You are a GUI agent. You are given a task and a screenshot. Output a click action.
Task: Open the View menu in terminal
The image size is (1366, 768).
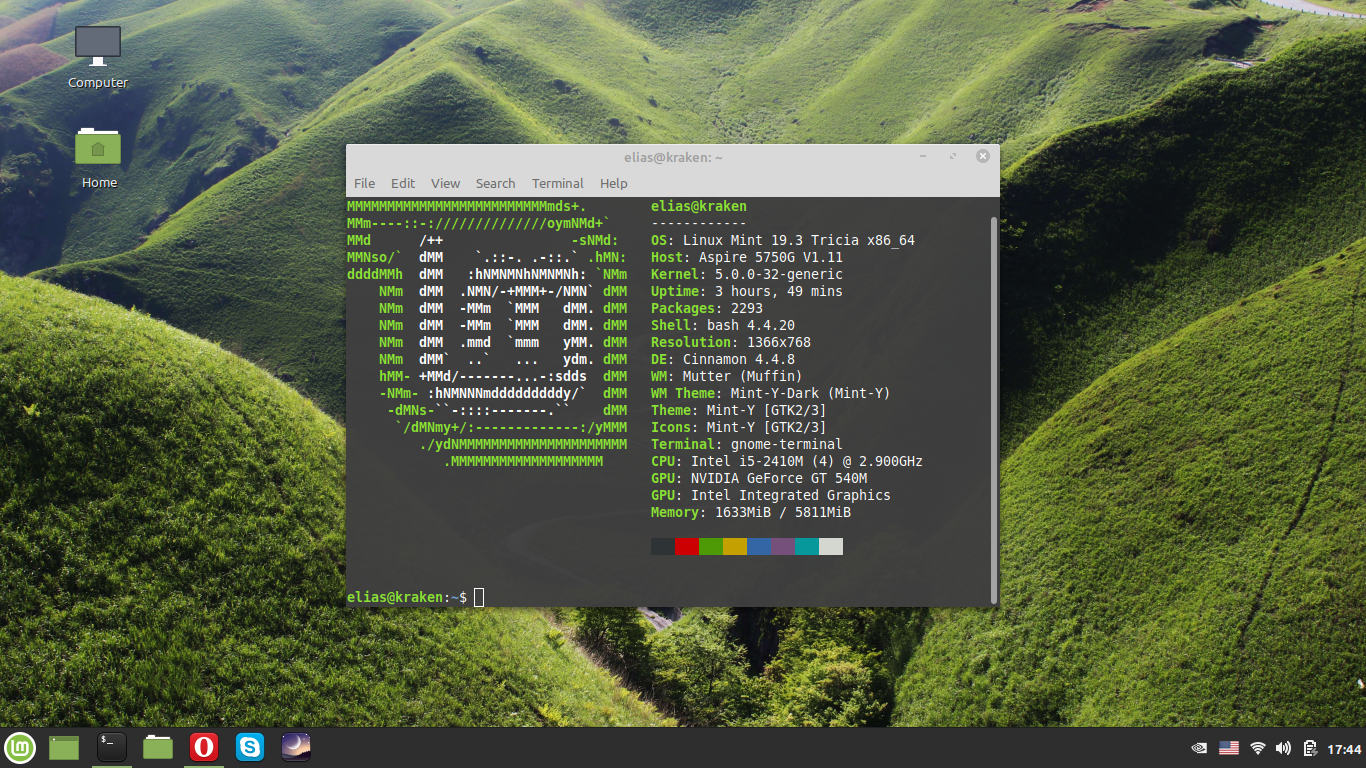(446, 183)
